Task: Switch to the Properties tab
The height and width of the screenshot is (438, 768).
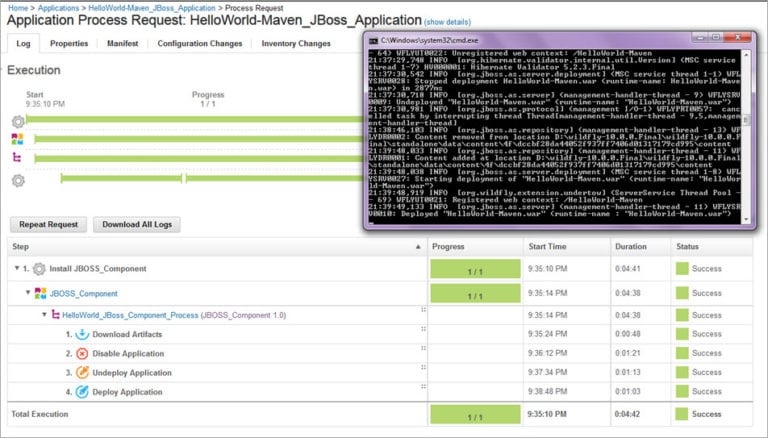Action: [x=69, y=44]
